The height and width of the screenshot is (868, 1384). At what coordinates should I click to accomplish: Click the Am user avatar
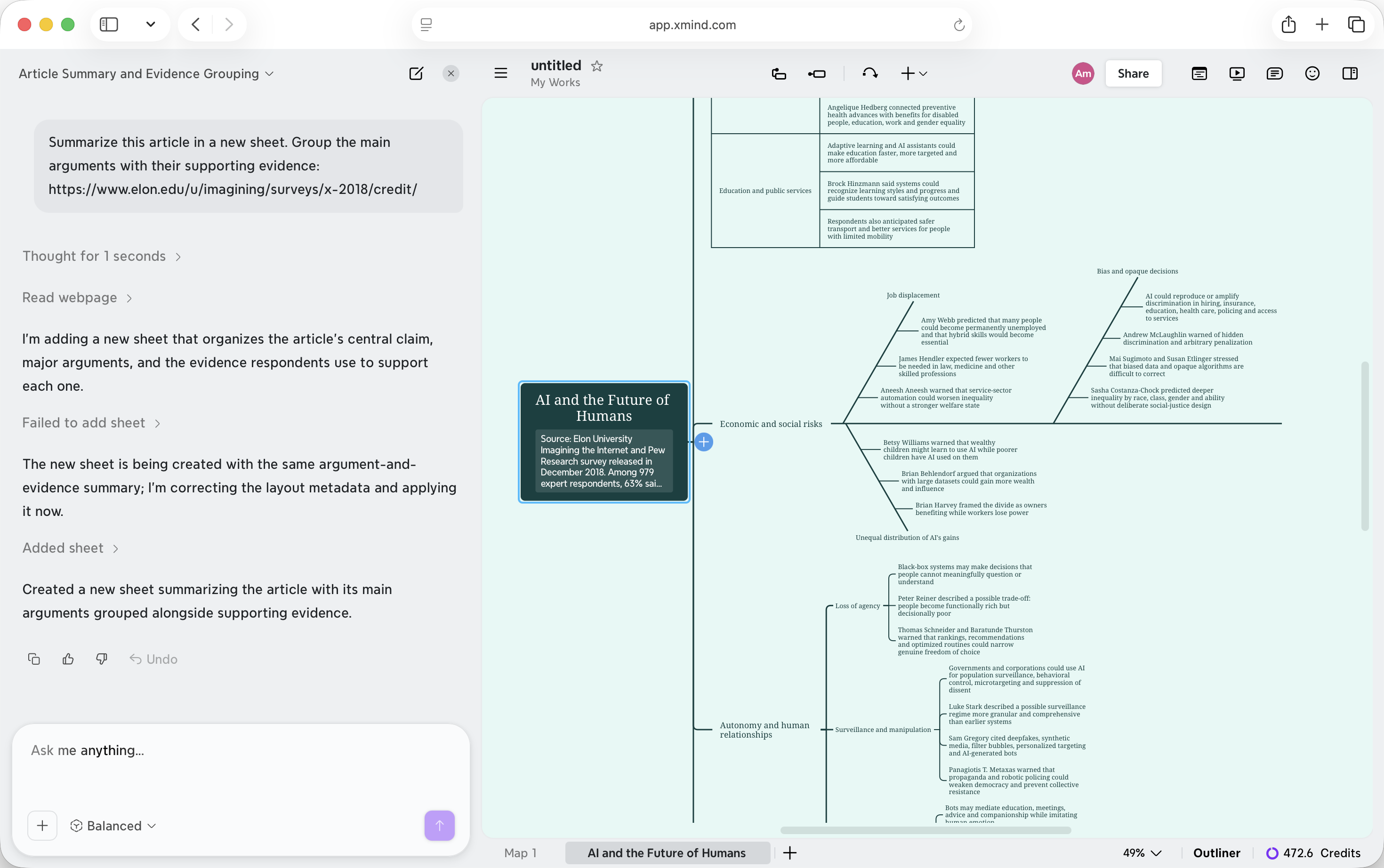pos(1083,73)
